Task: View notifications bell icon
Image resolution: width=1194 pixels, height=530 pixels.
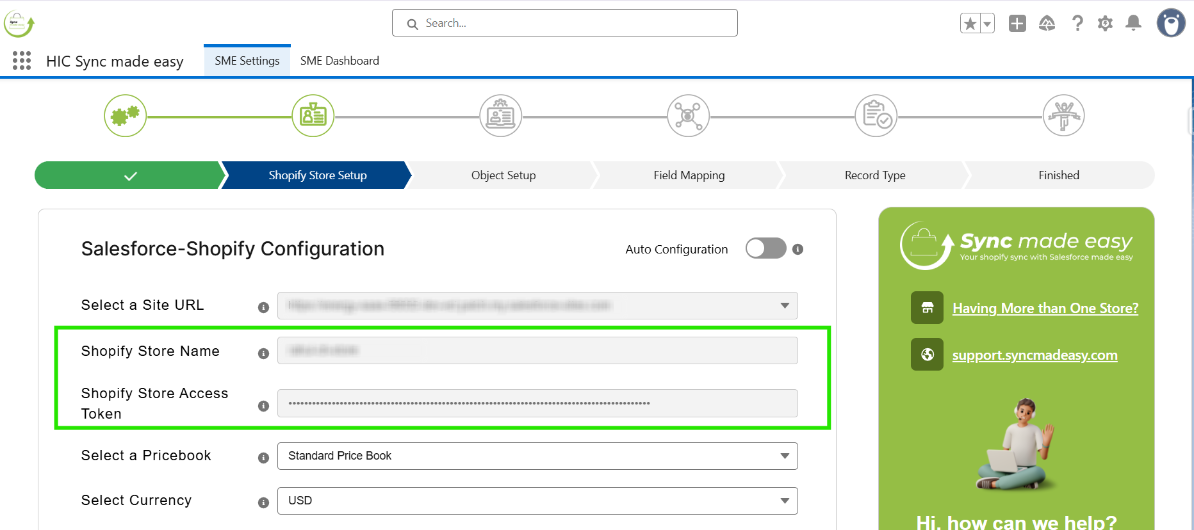Action: (1134, 24)
